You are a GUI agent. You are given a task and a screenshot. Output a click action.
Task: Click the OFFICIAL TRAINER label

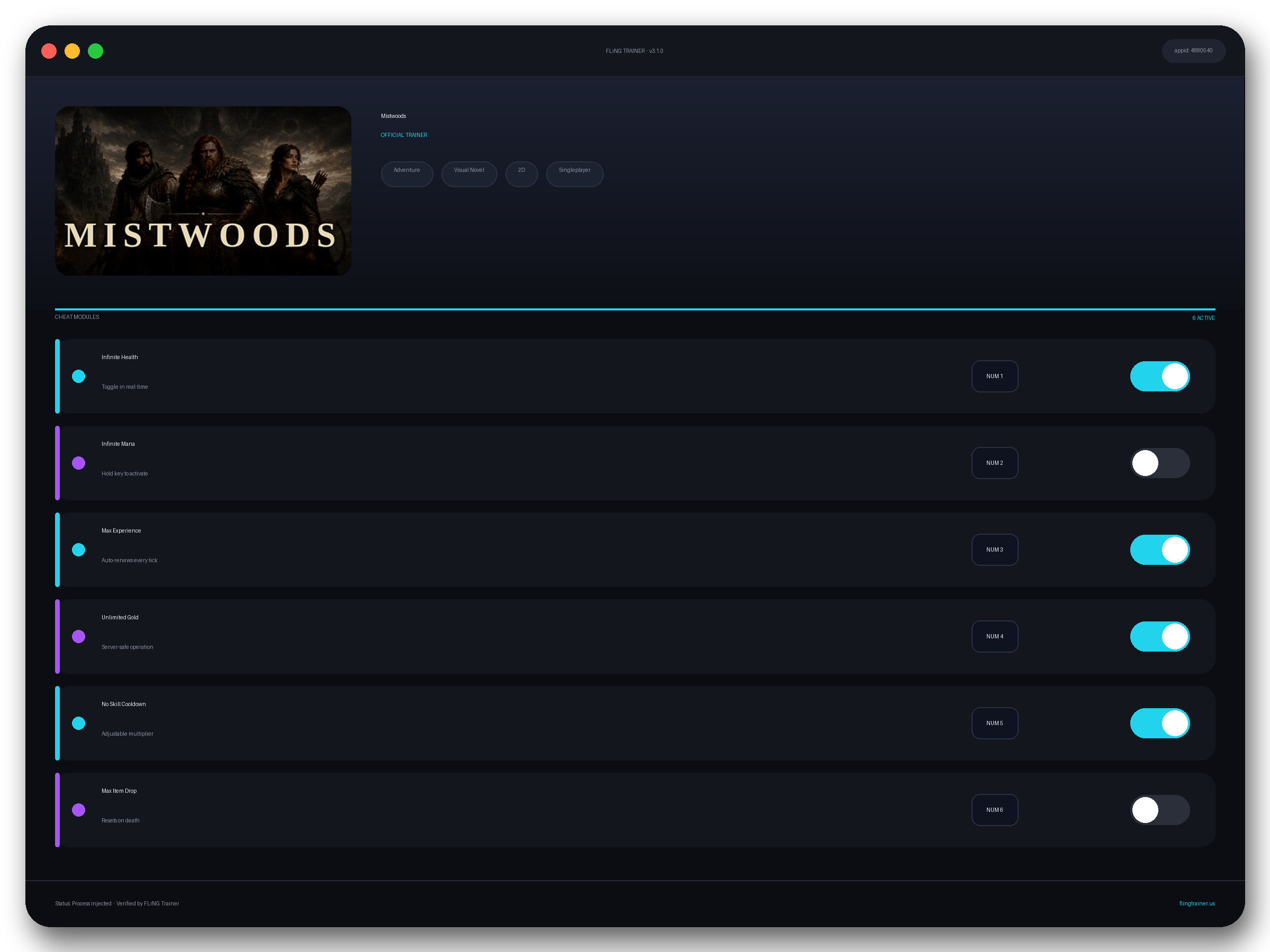click(x=404, y=135)
